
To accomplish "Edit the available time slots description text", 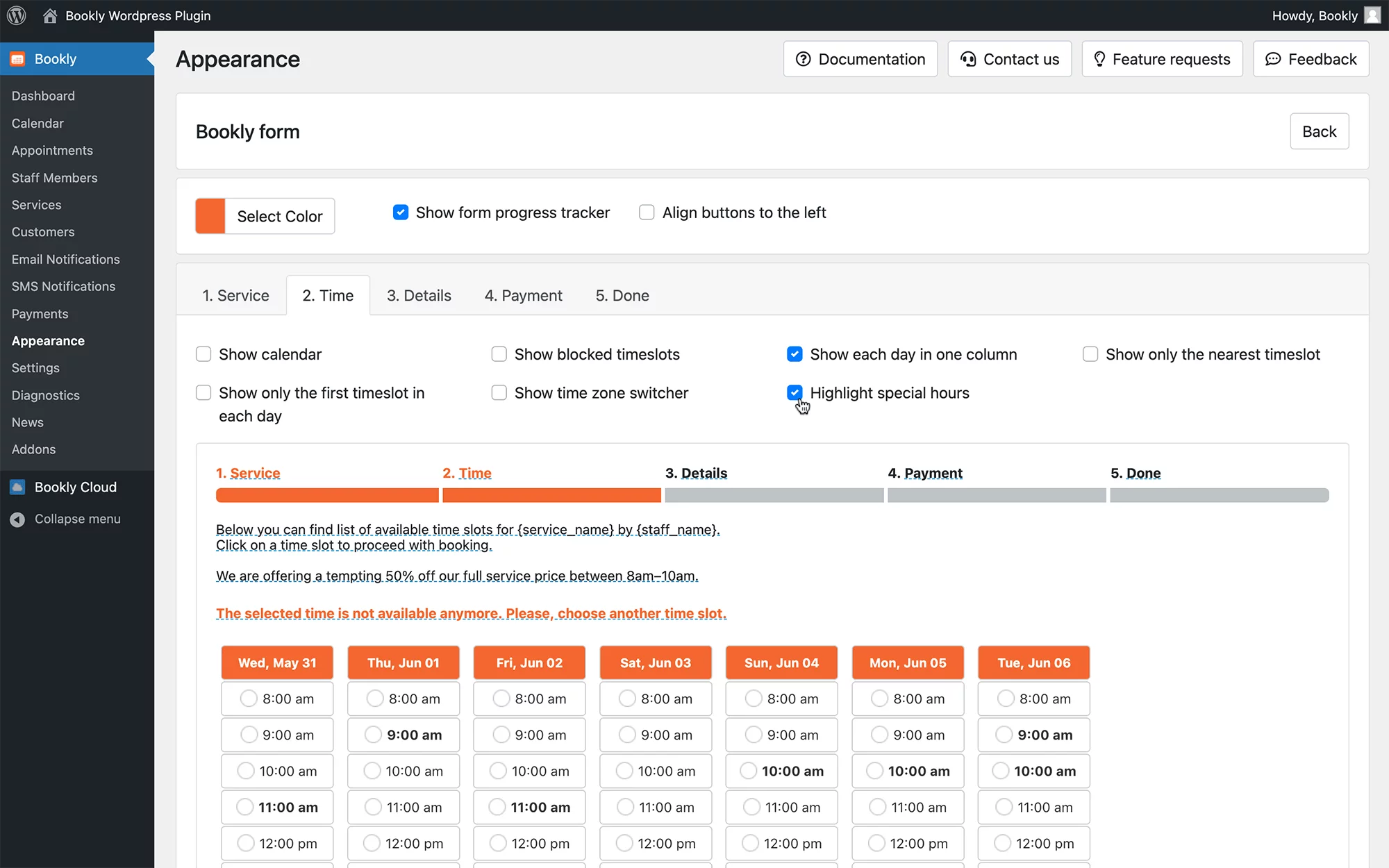I will pos(468,537).
